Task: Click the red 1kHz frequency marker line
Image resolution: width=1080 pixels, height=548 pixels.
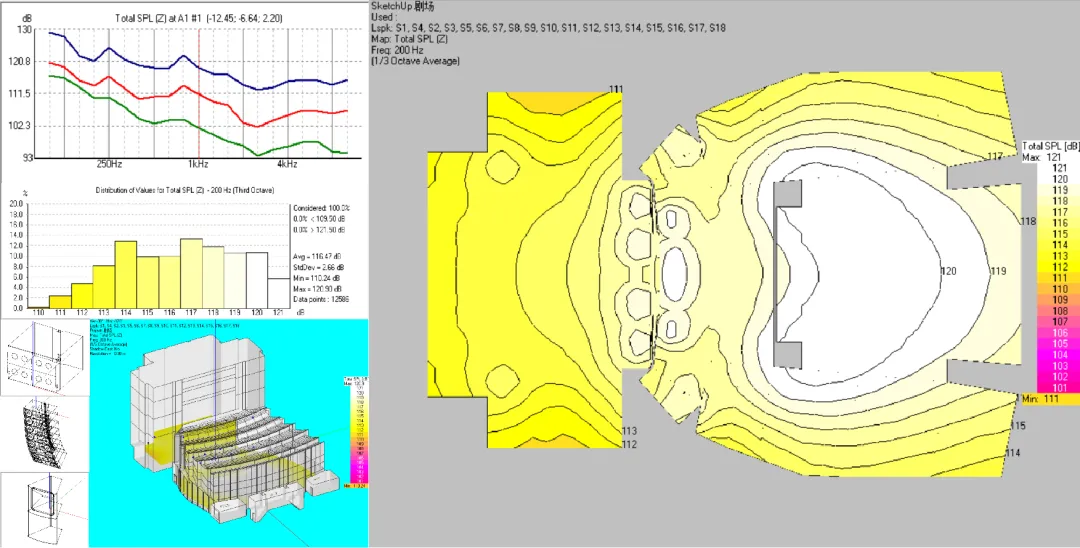Action: coord(199,94)
